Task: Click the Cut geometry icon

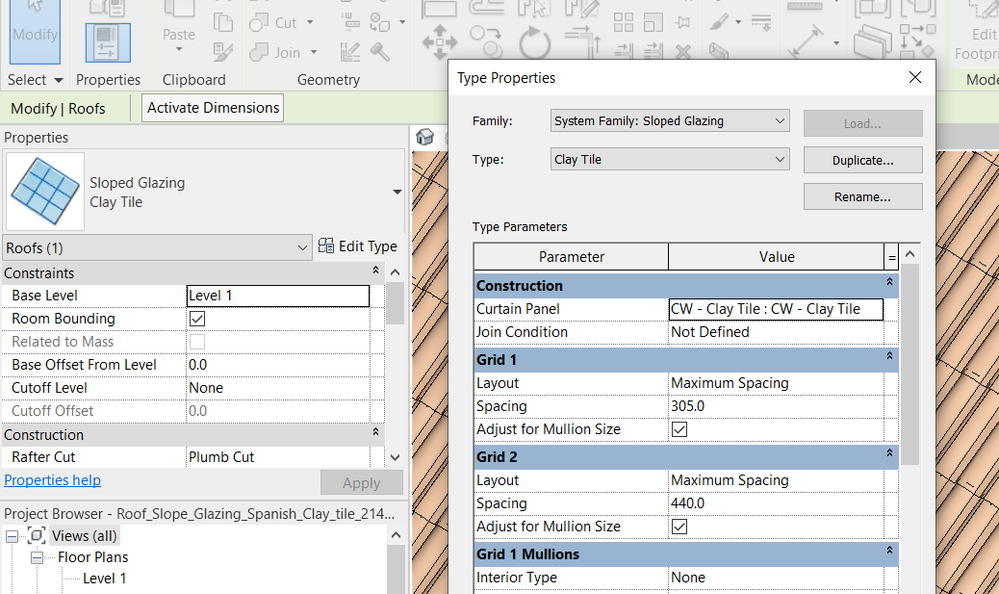Action: coord(259,23)
